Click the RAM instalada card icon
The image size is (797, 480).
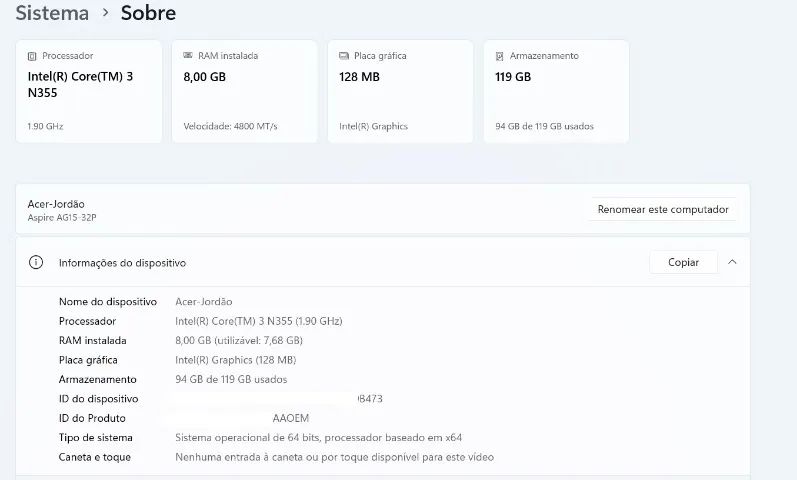pos(188,55)
